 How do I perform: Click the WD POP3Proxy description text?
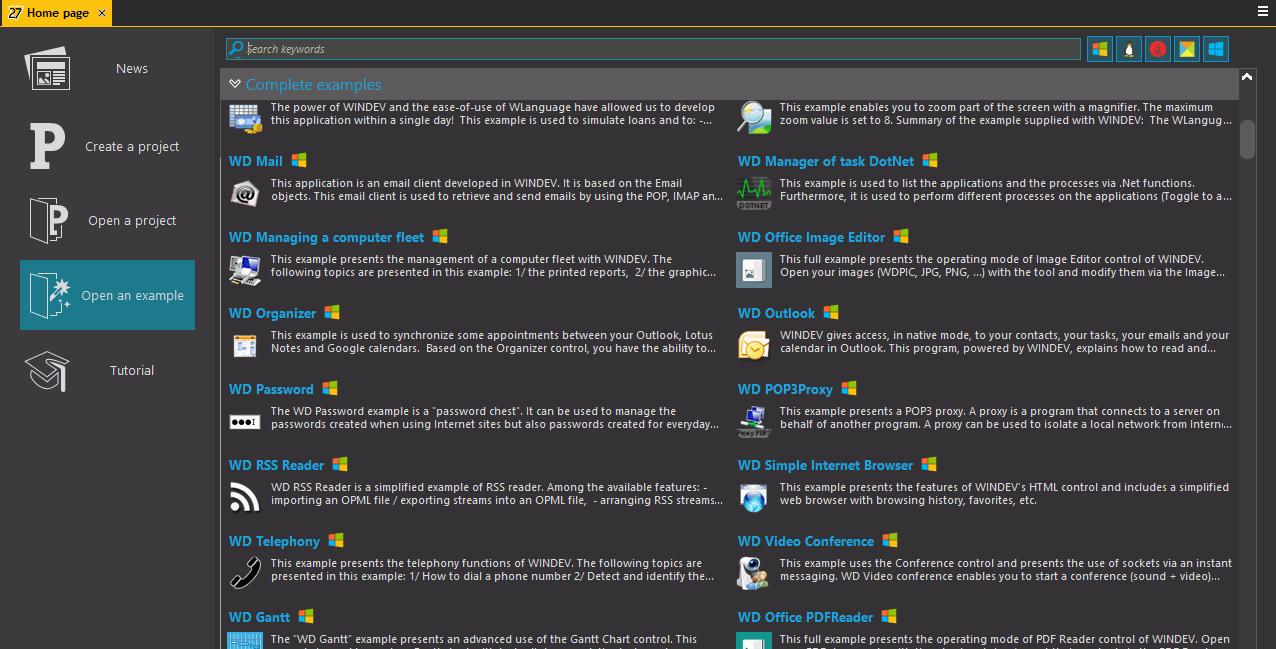(1005, 418)
